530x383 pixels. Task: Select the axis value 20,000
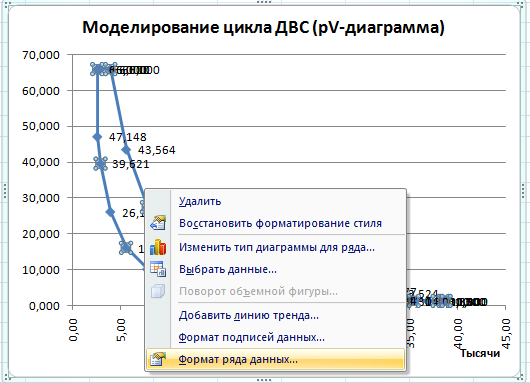(41, 234)
